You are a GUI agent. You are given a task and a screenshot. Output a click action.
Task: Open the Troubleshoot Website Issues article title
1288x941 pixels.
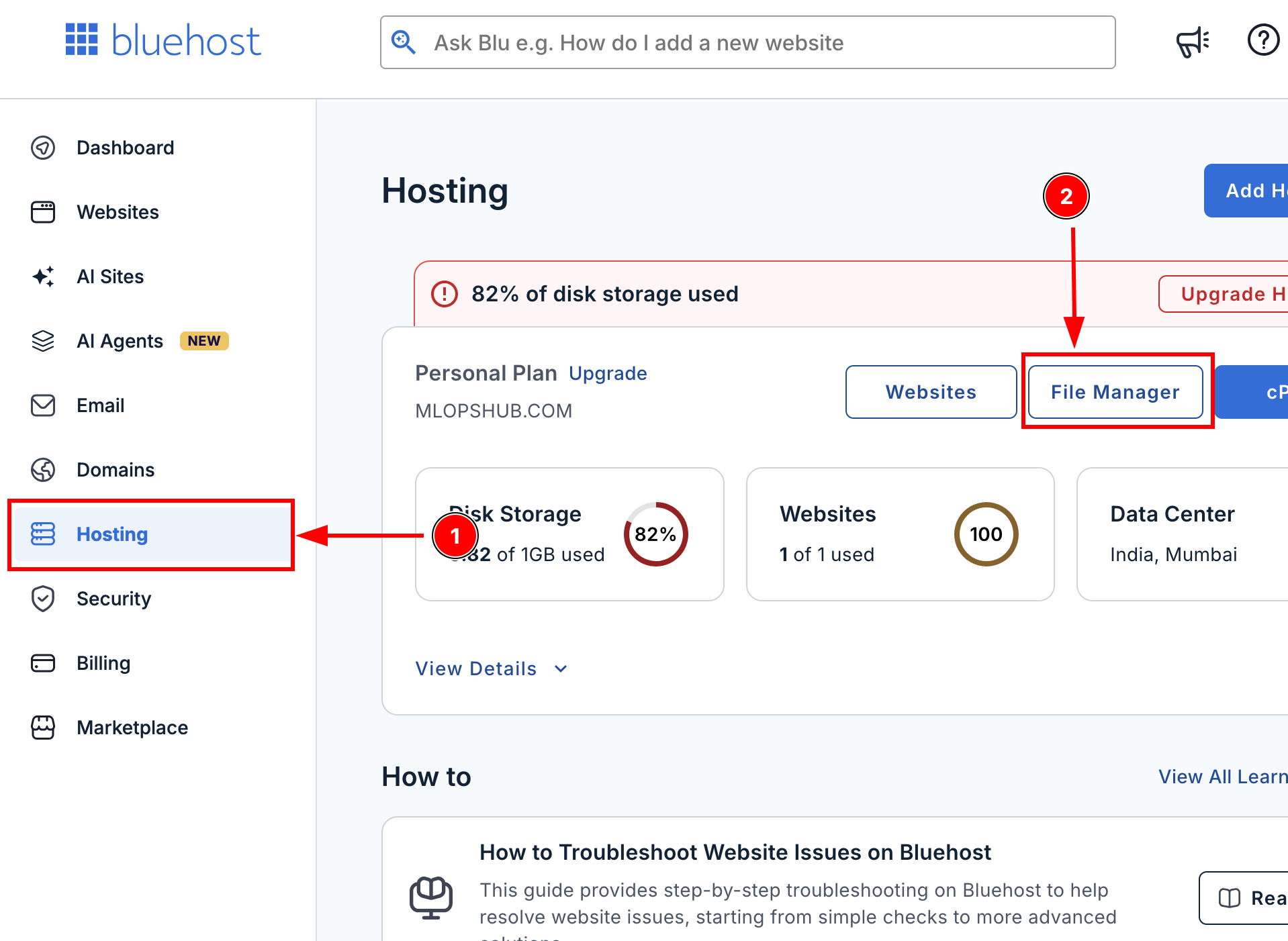(x=735, y=852)
